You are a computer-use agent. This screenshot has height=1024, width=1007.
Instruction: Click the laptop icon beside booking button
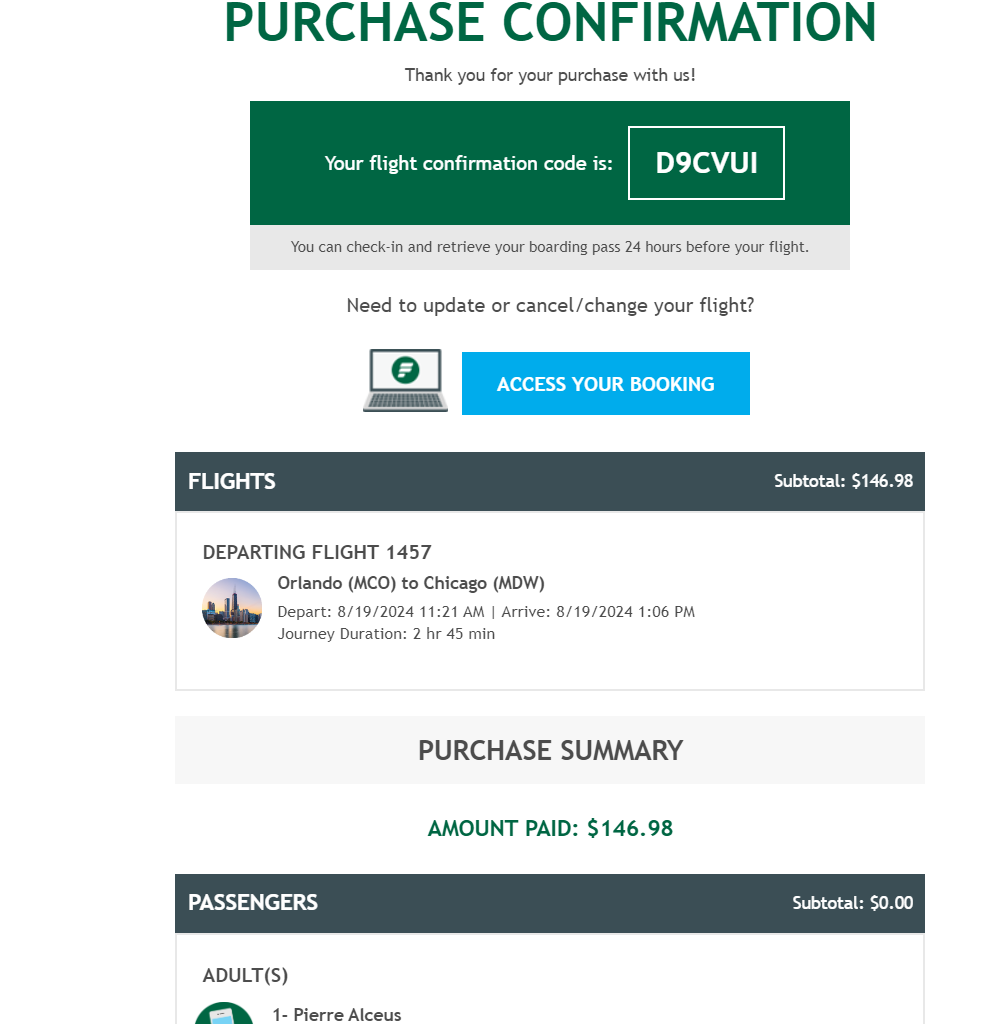click(406, 380)
